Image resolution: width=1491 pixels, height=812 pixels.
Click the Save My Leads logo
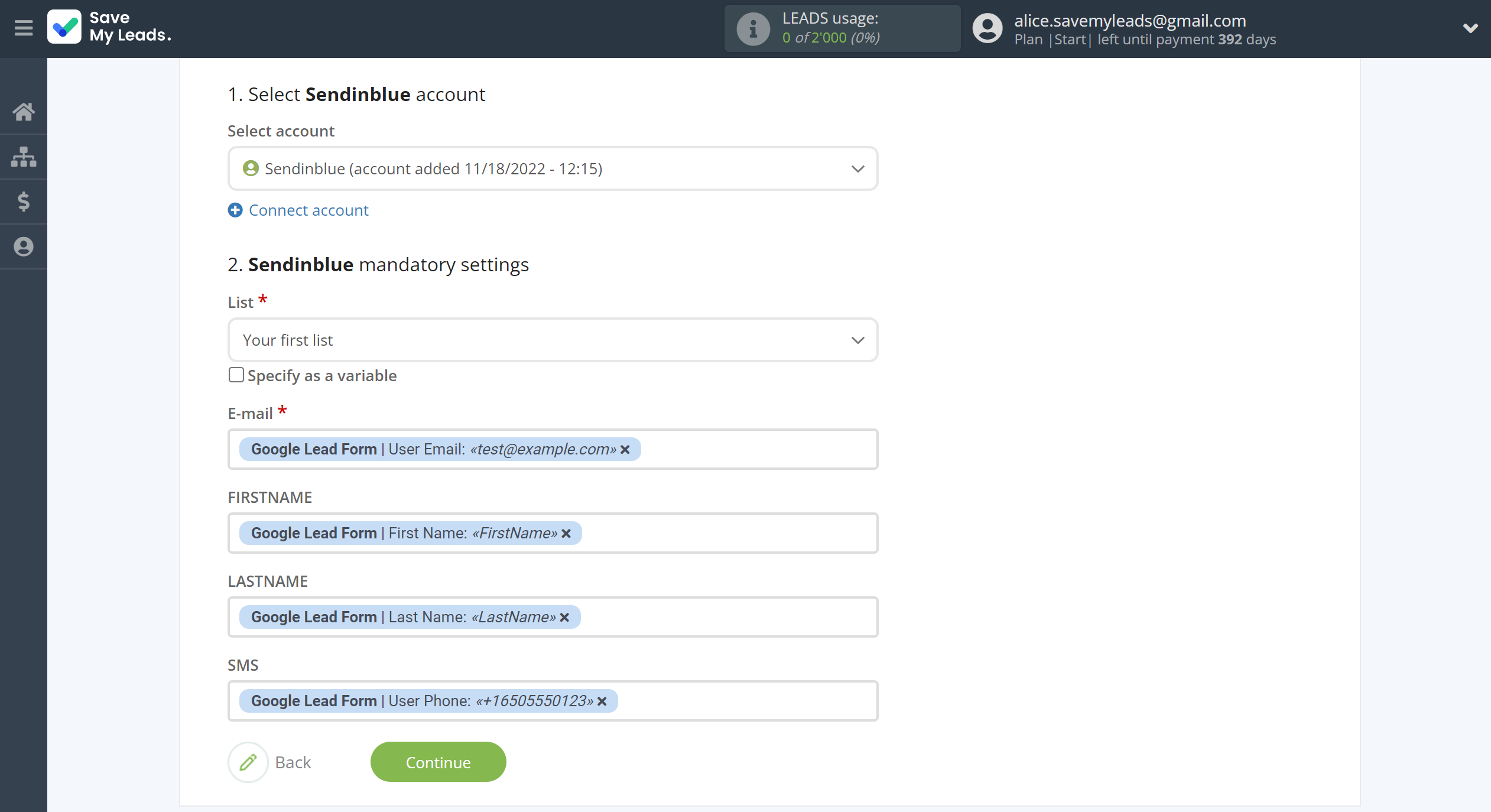109,27
